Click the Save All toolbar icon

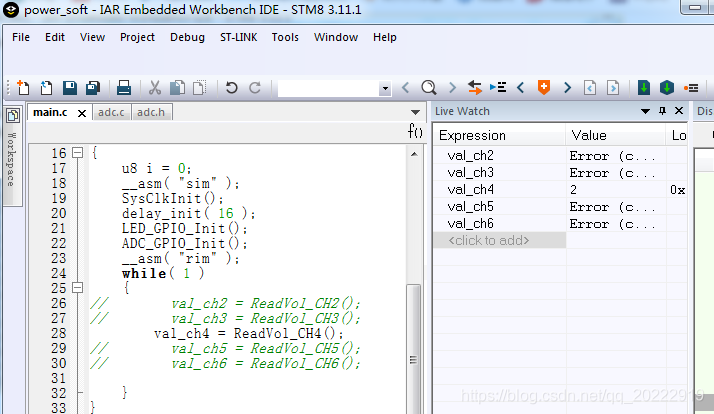93,87
